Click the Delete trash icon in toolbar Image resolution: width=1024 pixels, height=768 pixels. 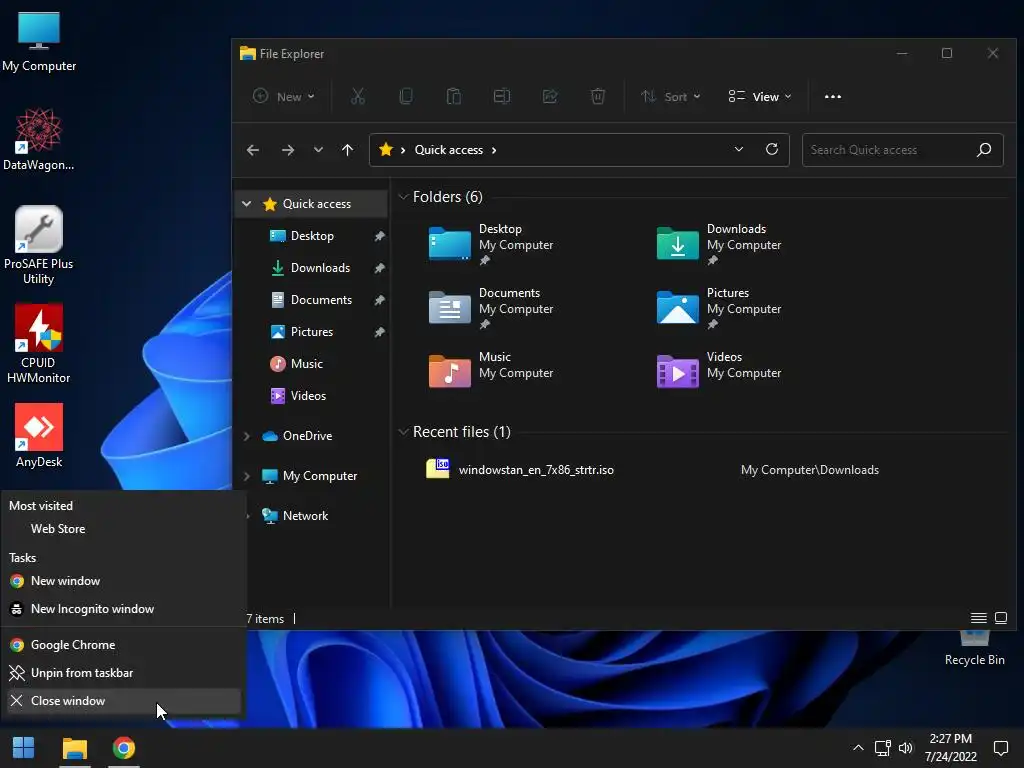[598, 97]
